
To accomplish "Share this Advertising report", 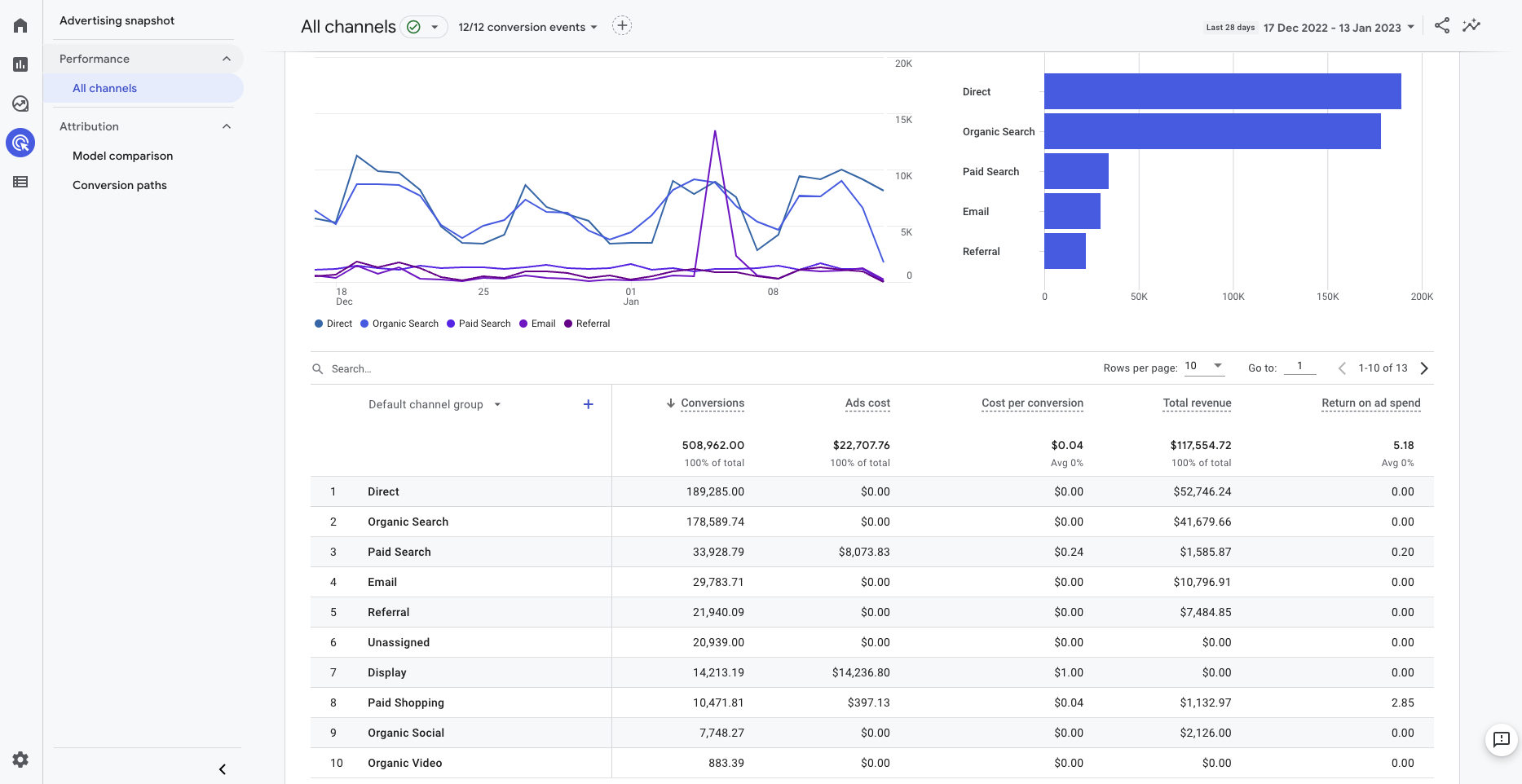I will pyautogui.click(x=1441, y=25).
